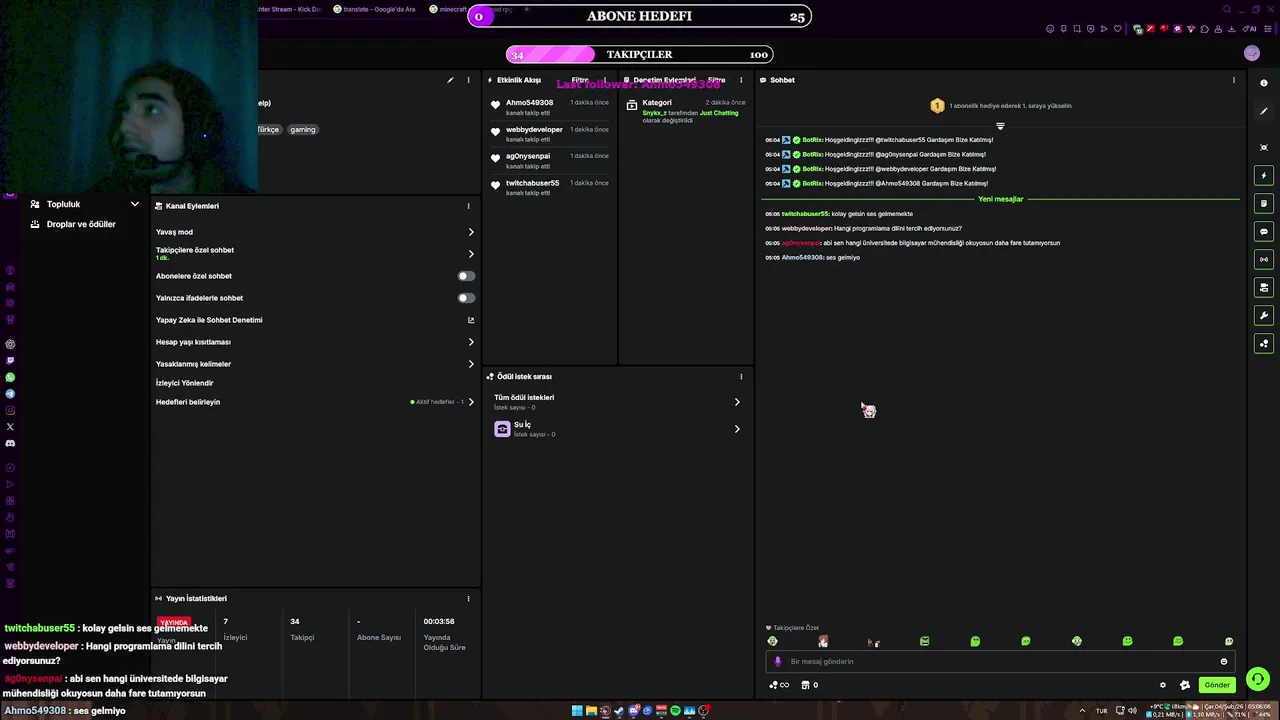Click the Yeni mesajlar divider label
The height and width of the screenshot is (720, 1280).
pyautogui.click(x=1000, y=199)
